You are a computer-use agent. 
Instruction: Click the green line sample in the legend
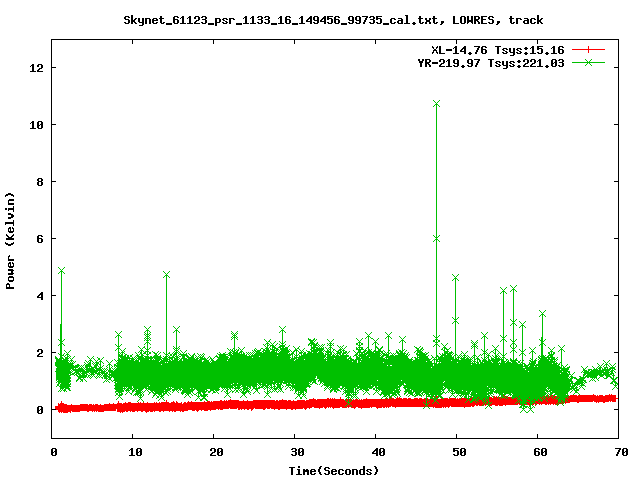(x=589, y=62)
